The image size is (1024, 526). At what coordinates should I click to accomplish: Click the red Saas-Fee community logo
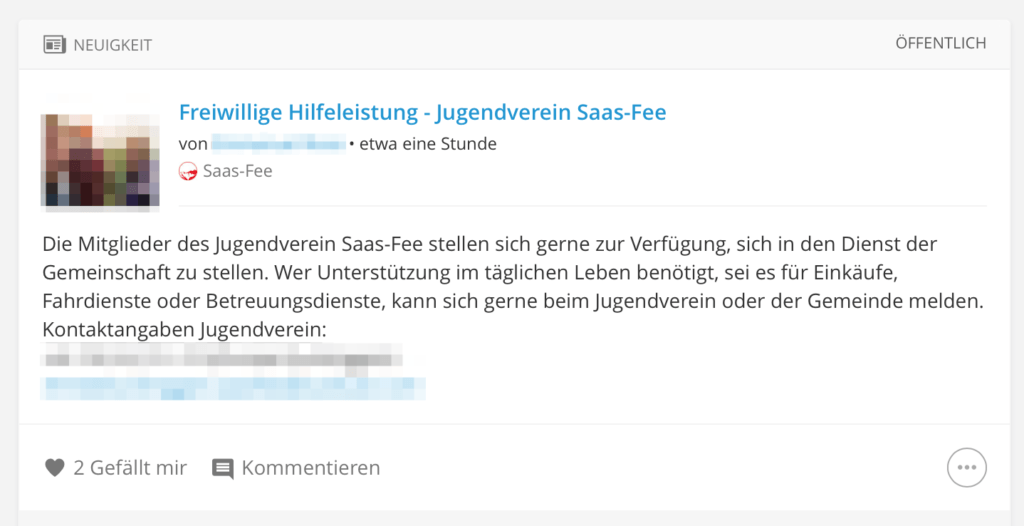pyautogui.click(x=188, y=172)
